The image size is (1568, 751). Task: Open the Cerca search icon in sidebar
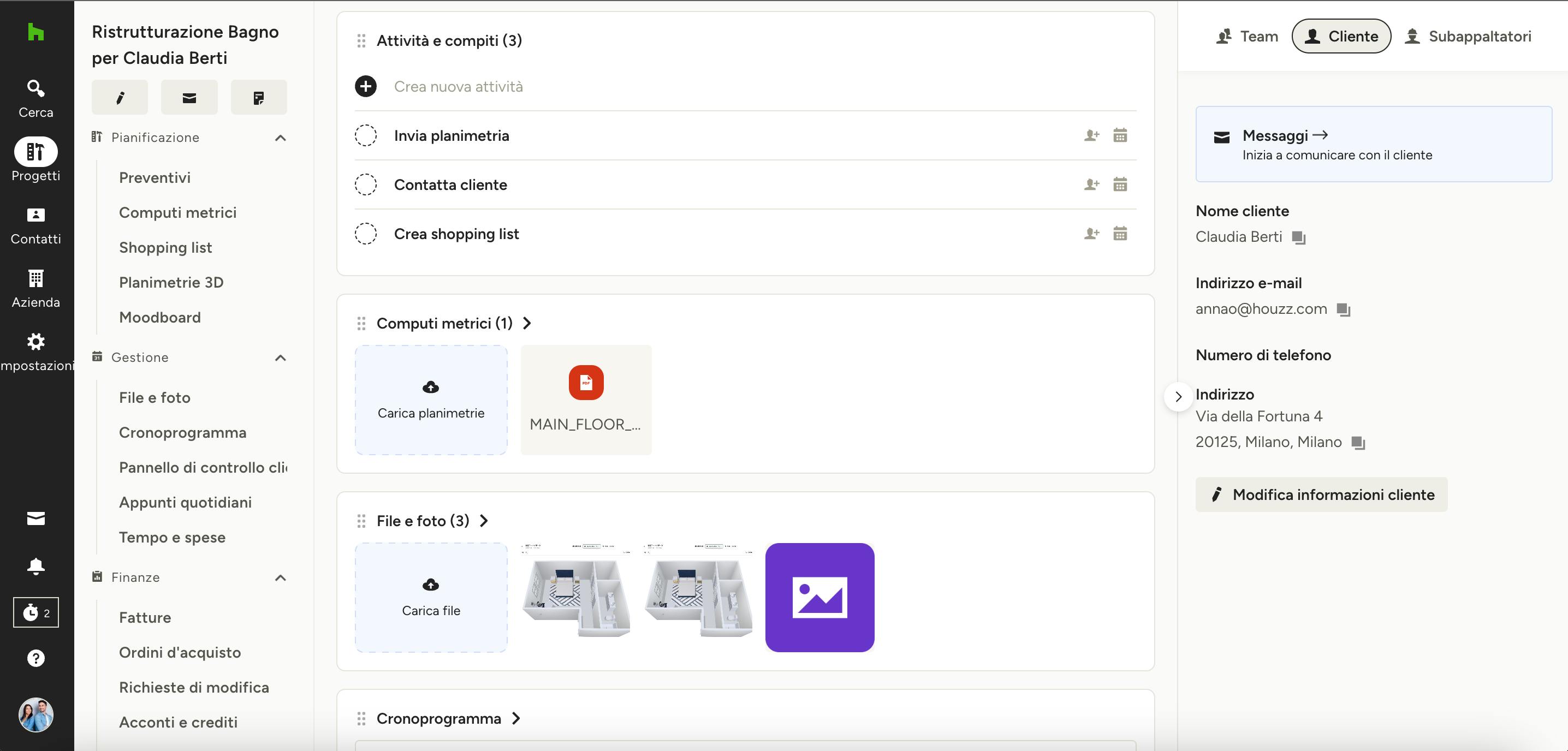coord(35,89)
